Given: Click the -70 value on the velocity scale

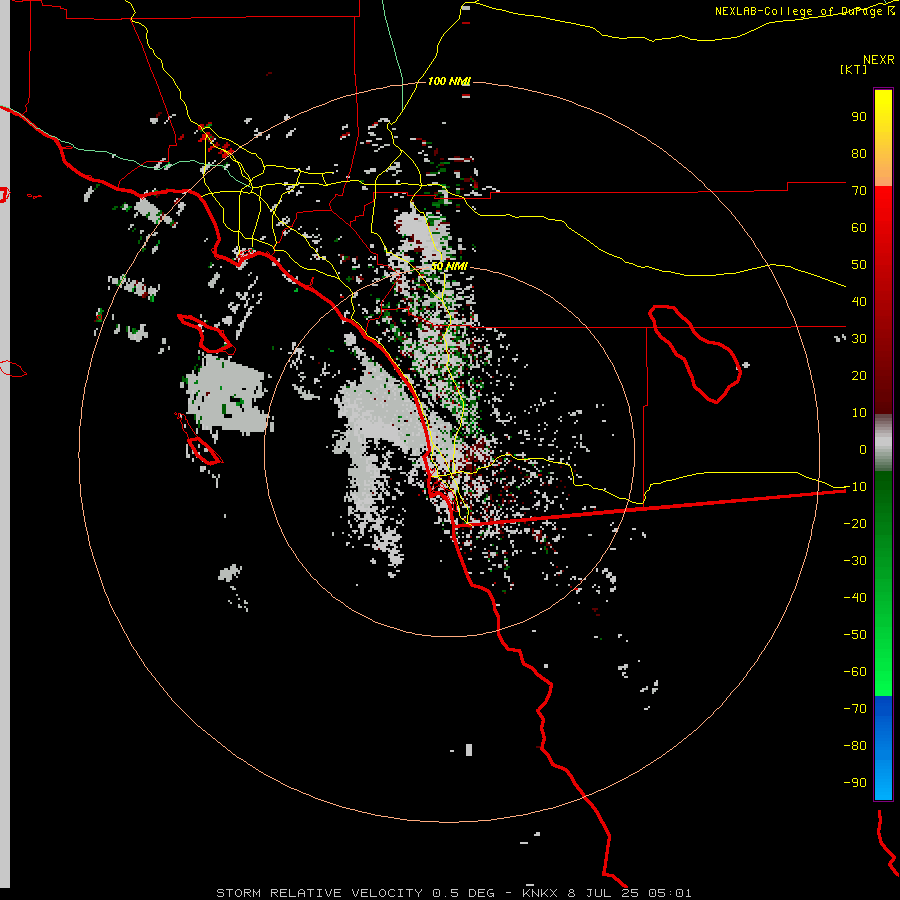Looking at the screenshot, I should [855, 709].
